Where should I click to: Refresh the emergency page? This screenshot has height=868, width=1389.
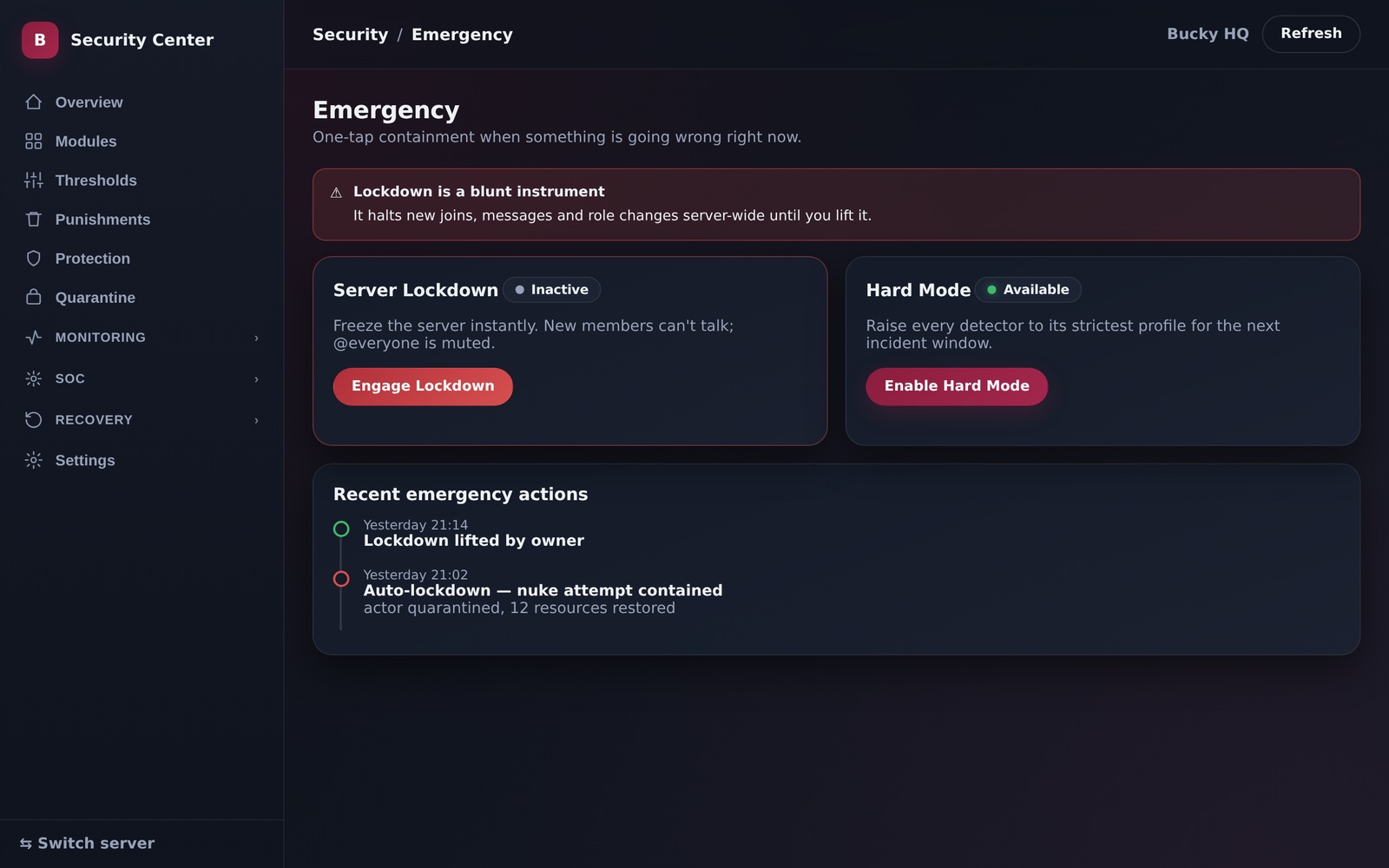pos(1311,34)
